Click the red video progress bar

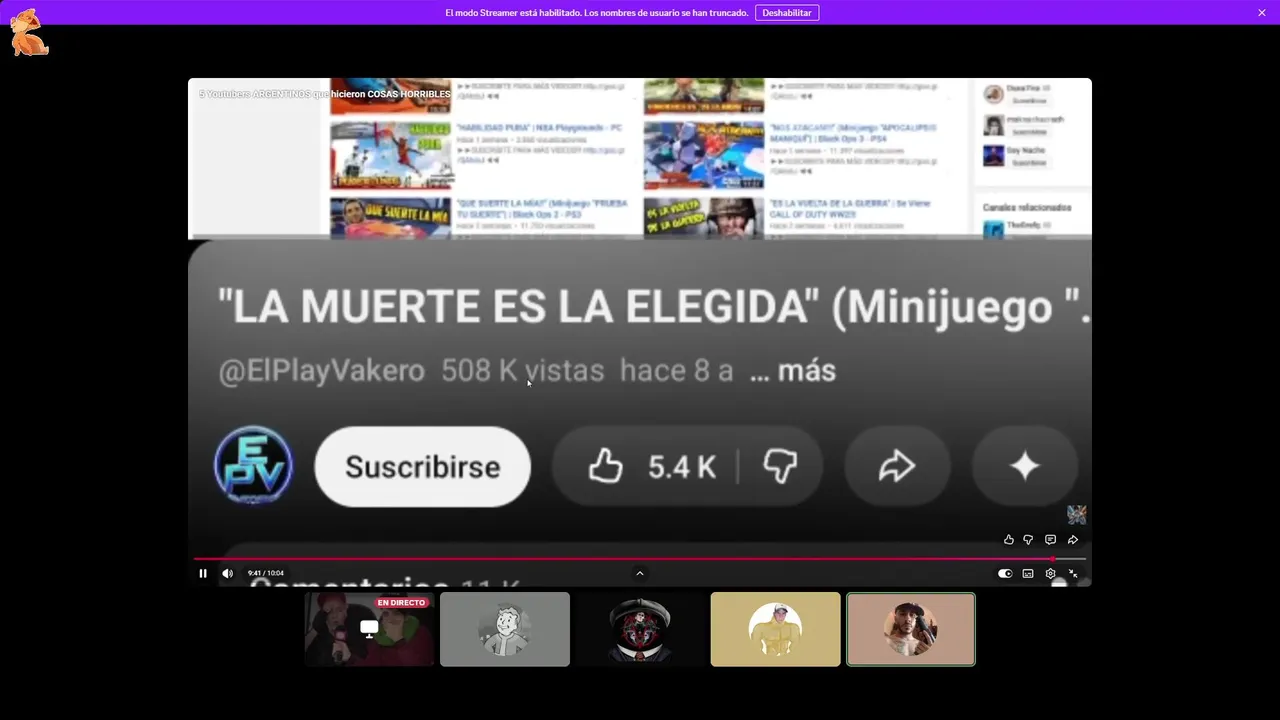639,559
